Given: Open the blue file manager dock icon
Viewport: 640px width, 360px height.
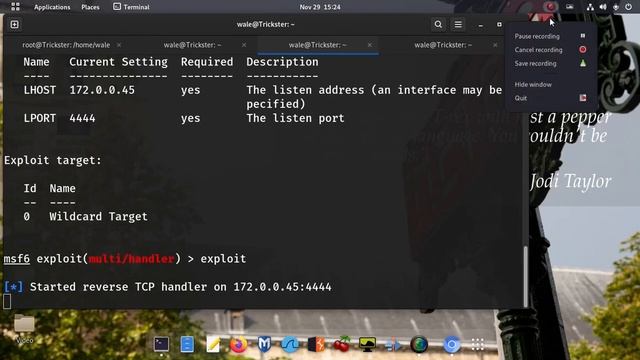Looking at the screenshot, I should click(x=187, y=344).
